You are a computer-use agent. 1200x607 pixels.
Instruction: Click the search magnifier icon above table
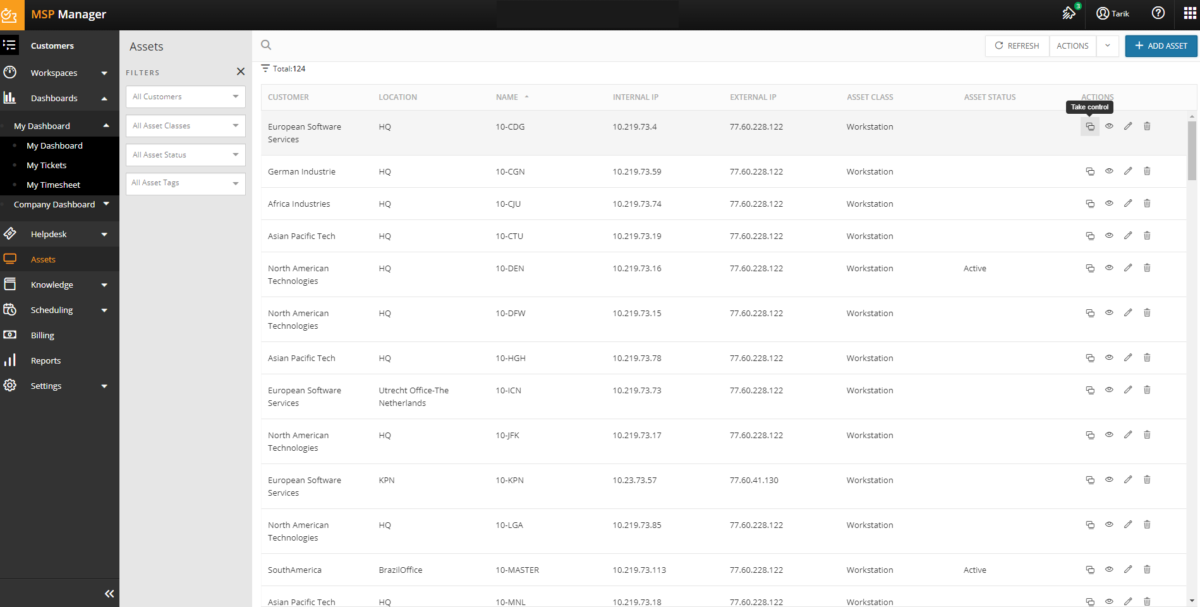click(266, 45)
